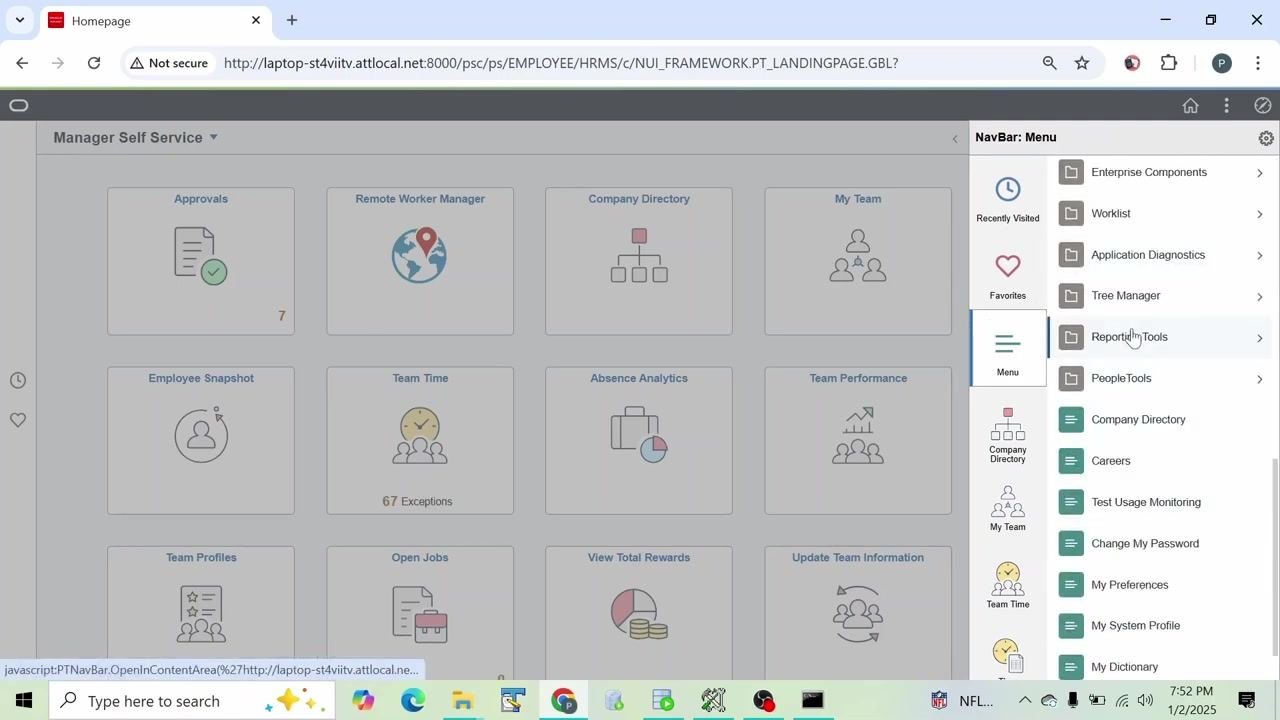The image size is (1280, 720).
Task: Open the Open Jobs tile
Action: (x=420, y=613)
